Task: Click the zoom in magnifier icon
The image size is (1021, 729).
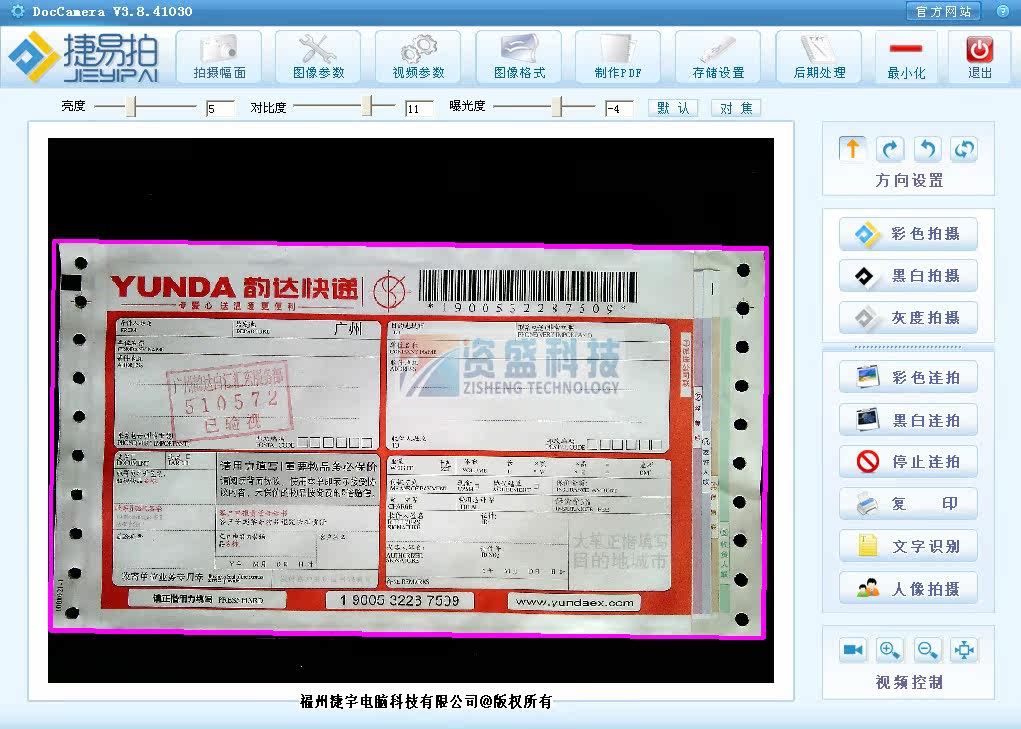Action: 889,650
